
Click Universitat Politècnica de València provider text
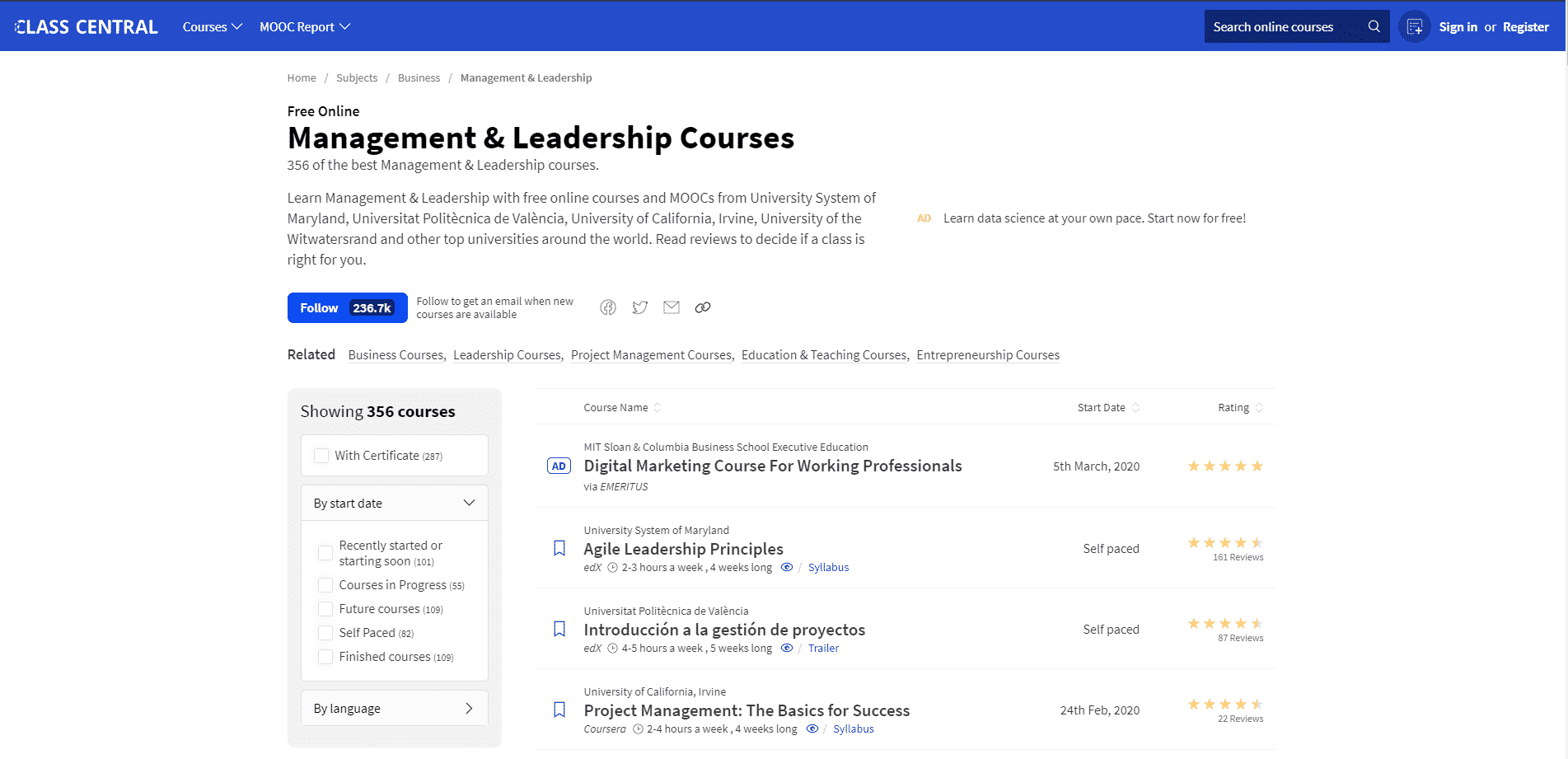666,611
